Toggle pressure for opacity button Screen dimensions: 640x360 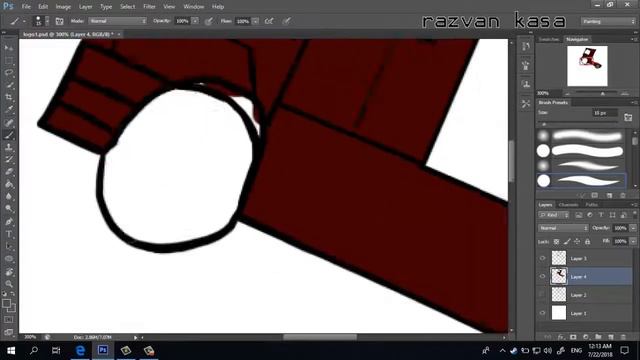209,21
